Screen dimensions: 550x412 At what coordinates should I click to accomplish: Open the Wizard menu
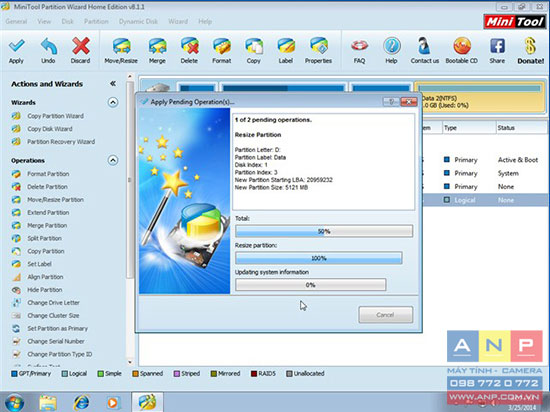(x=178, y=21)
